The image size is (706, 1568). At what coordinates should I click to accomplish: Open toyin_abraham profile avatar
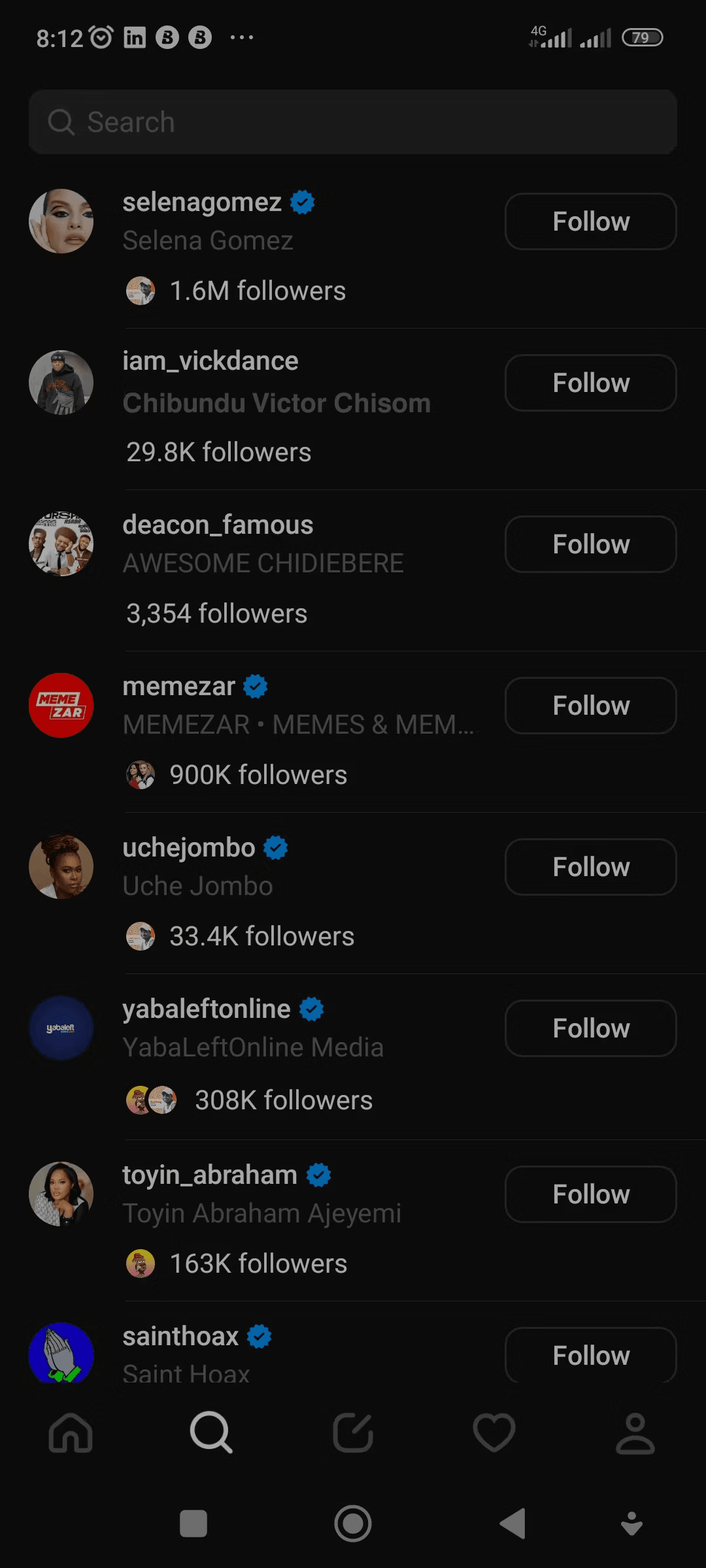point(61,1194)
